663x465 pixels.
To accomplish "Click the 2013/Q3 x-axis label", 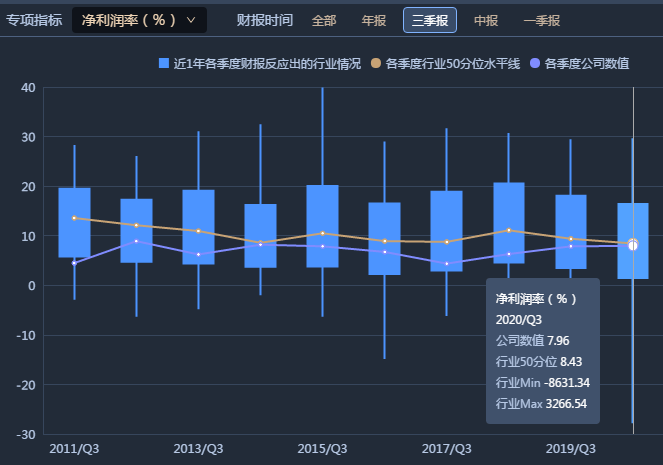I will point(198,449).
